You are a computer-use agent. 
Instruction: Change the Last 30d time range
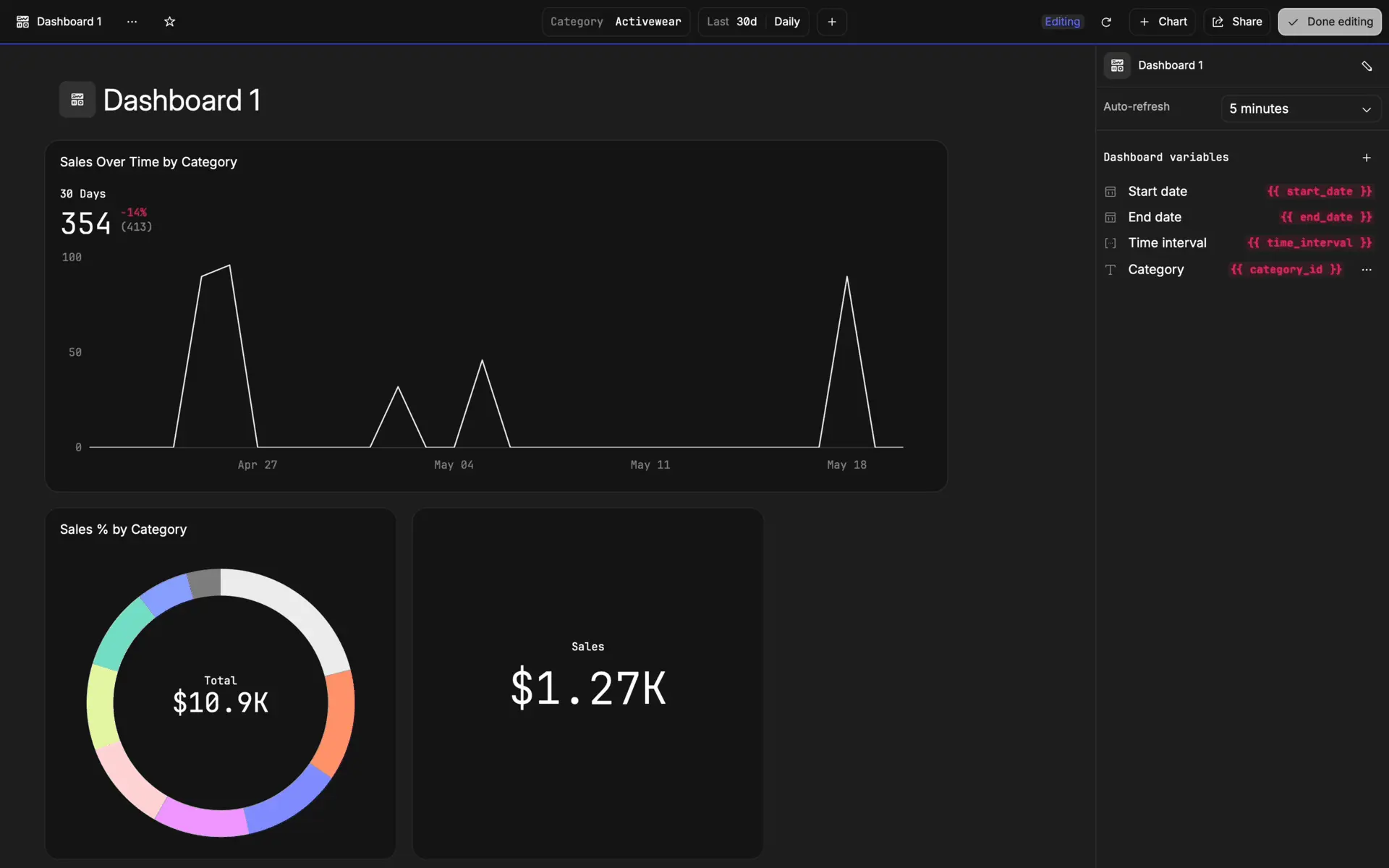(731, 22)
